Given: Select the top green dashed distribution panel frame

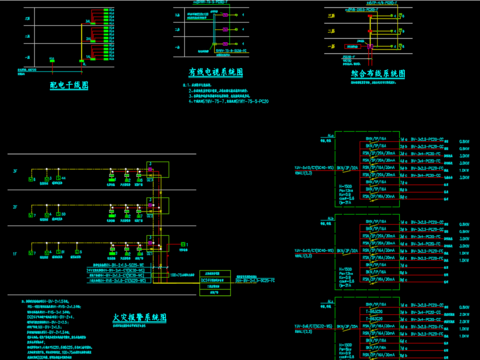Looking at the screenshot, I should 367,169.
